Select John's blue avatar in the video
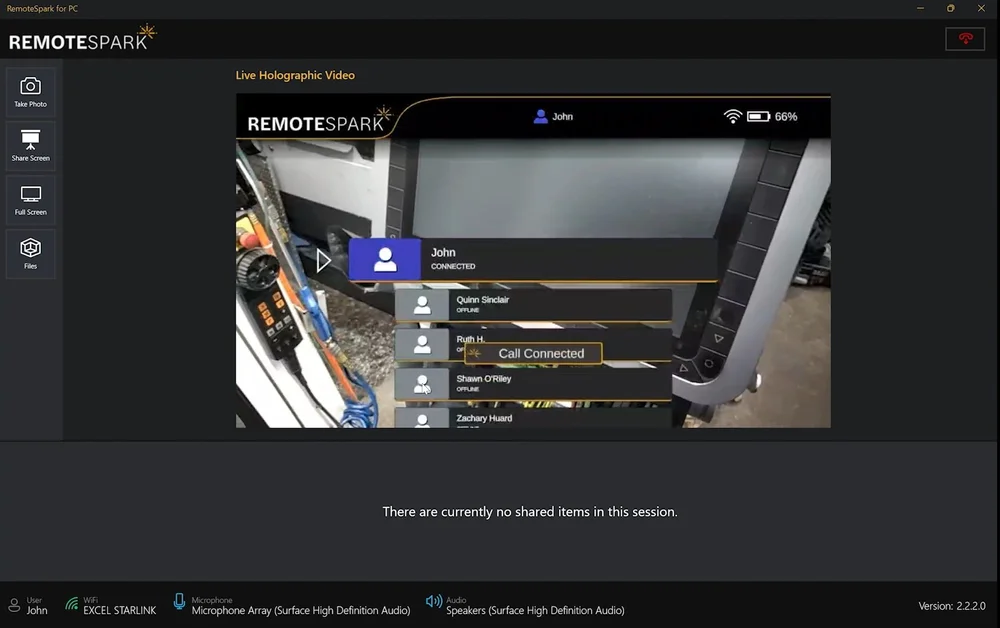The width and height of the screenshot is (1000, 628). (x=385, y=259)
